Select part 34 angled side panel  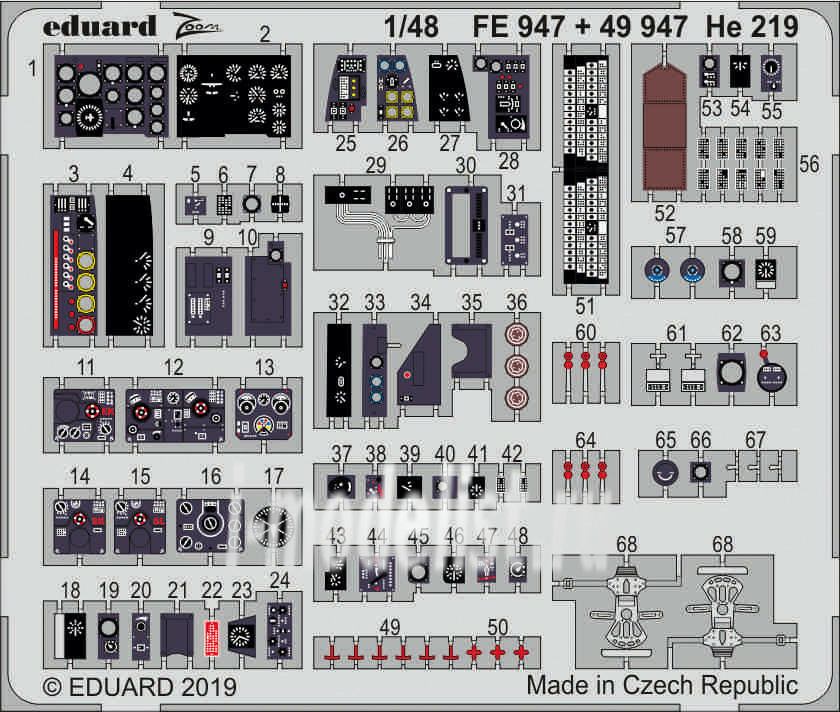(418, 365)
